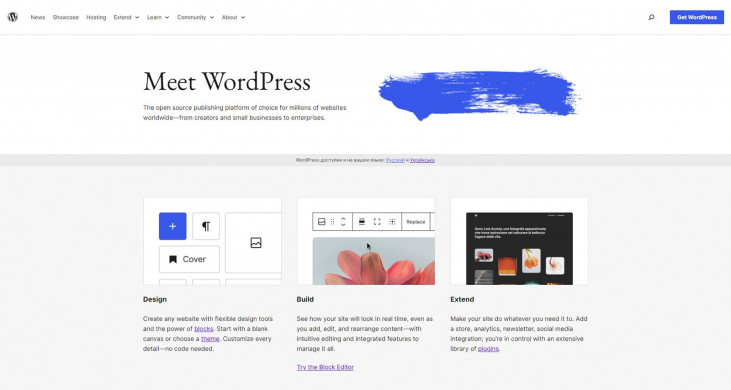Click Replace in the block toolbar
This screenshot has width=731, height=390.
point(415,222)
